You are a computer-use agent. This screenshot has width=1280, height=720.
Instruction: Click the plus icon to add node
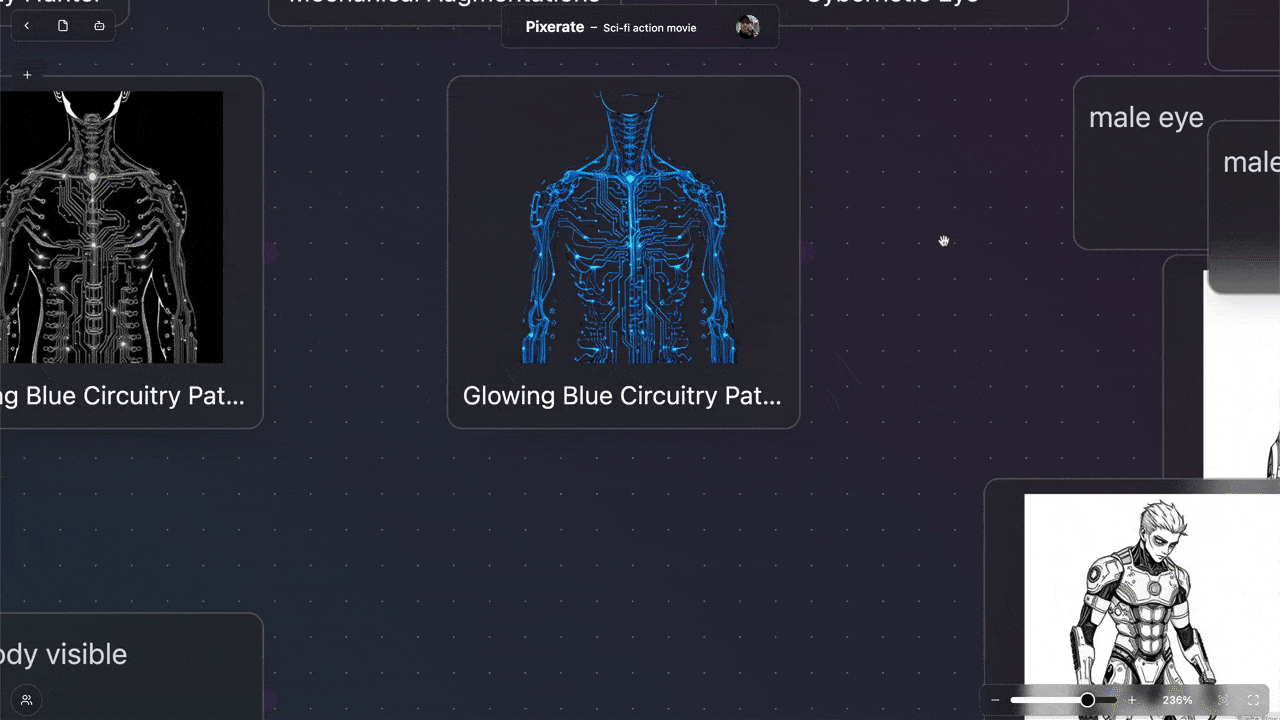(x=27, y=75)
